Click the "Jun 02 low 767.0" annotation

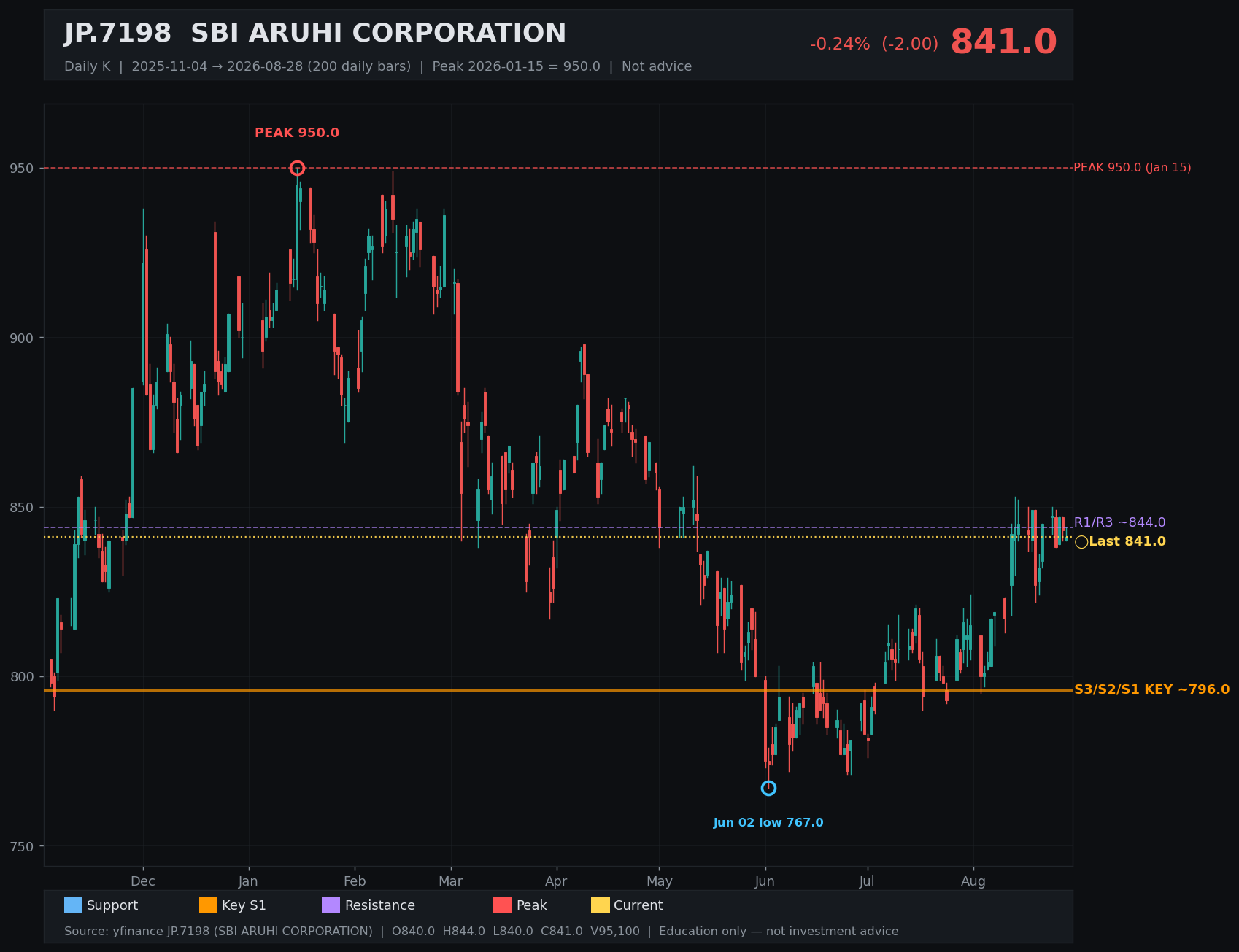point(768,823)
